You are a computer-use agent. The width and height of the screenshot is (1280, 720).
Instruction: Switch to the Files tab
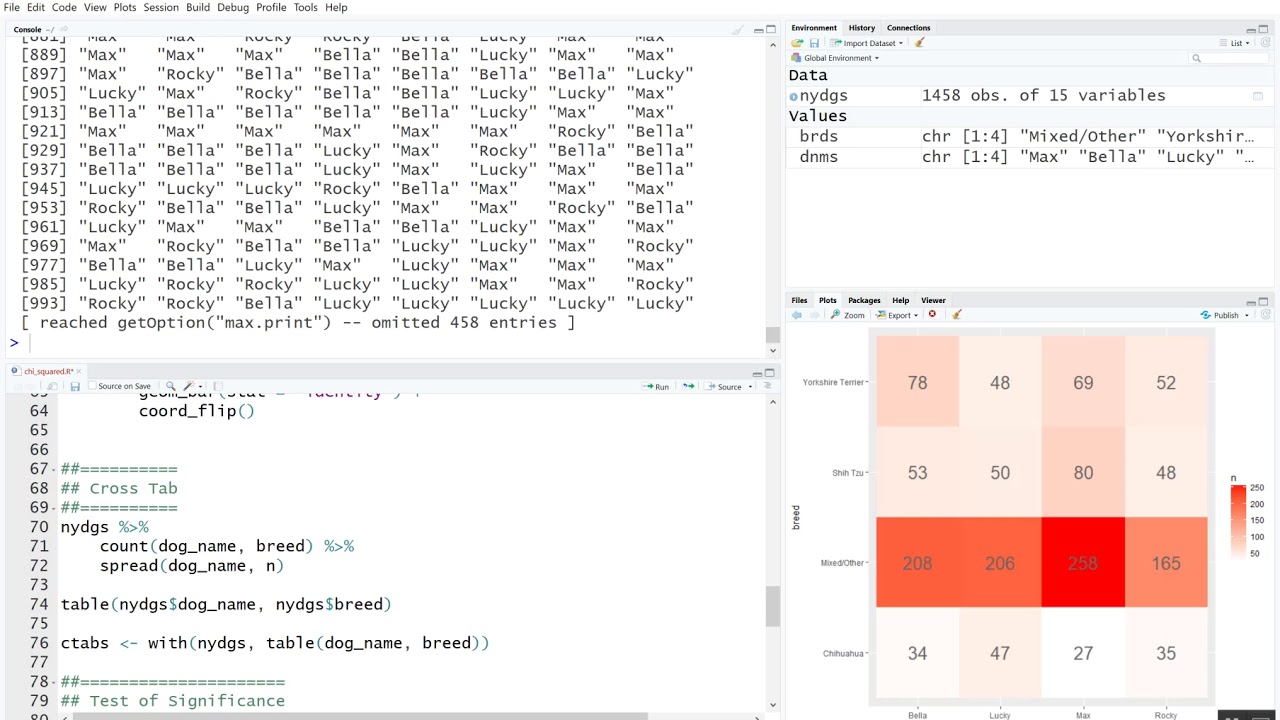click(799, 300)
